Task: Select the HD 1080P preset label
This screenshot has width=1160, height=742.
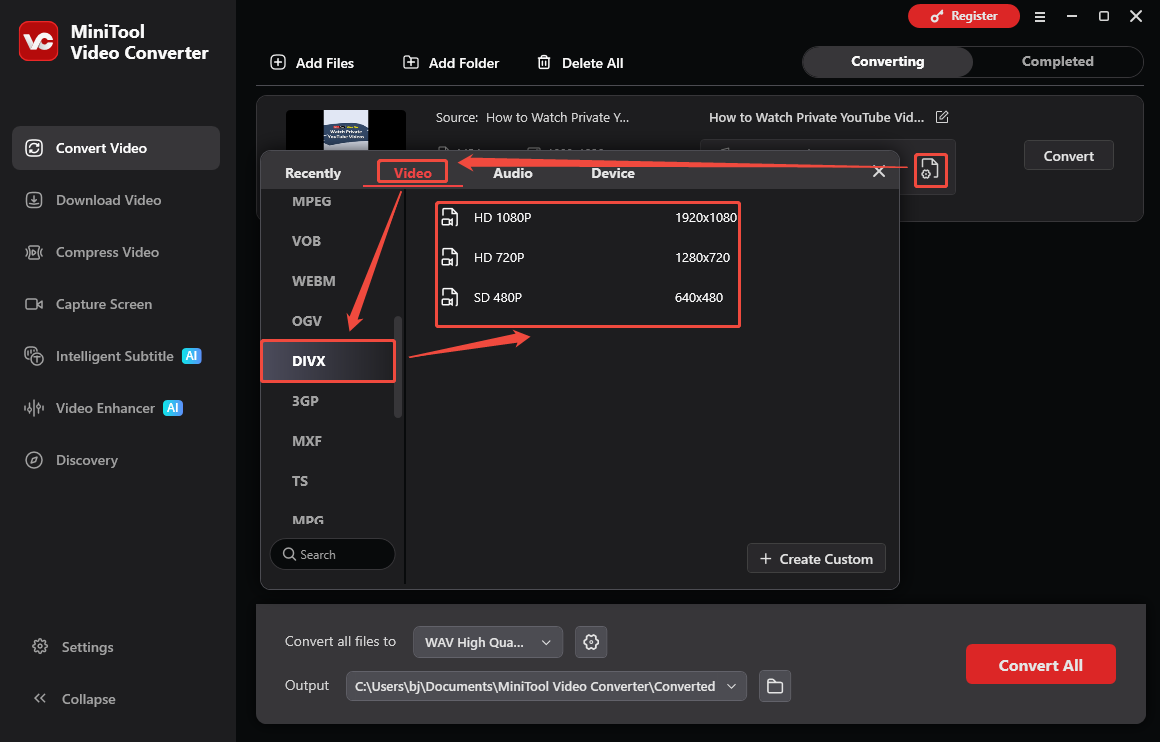Action: click(502, 217)
